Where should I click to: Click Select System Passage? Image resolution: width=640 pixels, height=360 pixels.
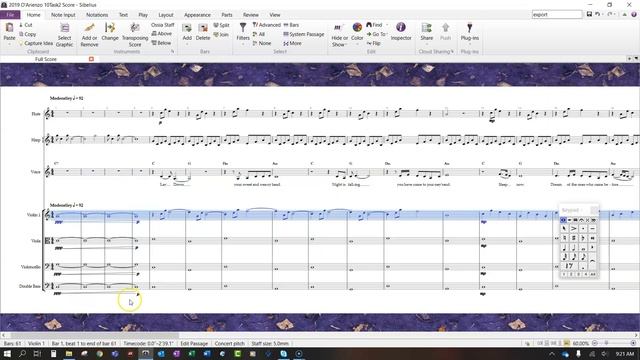click(x=304, y=34)
